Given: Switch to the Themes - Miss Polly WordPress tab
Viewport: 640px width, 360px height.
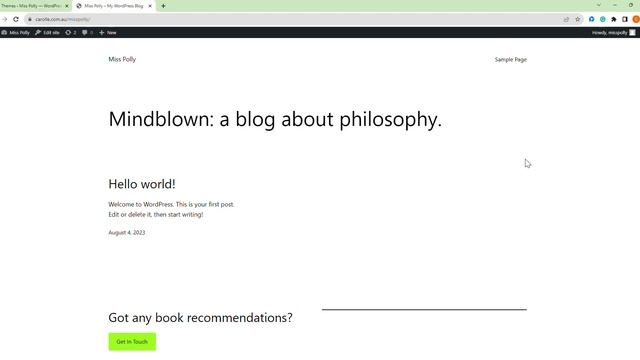Looking at the screenshot, I should (32, 6).
